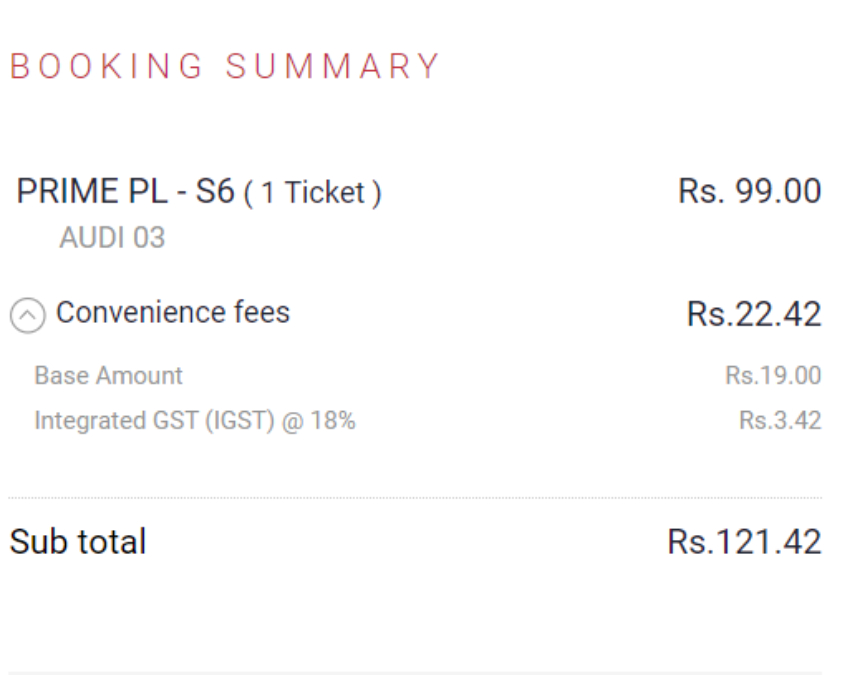Click the 18% tax rate text

click(x=334, y=421)
